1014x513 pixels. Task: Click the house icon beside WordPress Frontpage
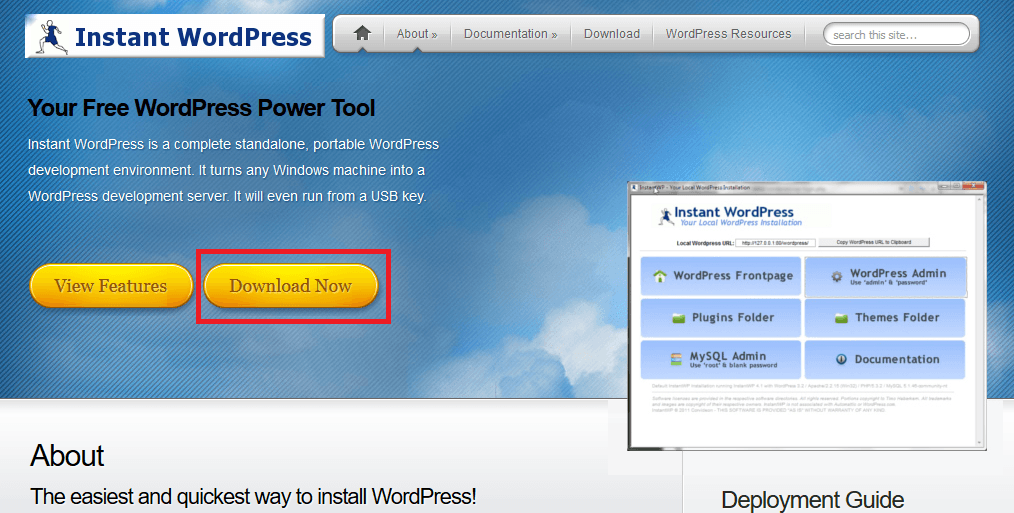[659, 277]
